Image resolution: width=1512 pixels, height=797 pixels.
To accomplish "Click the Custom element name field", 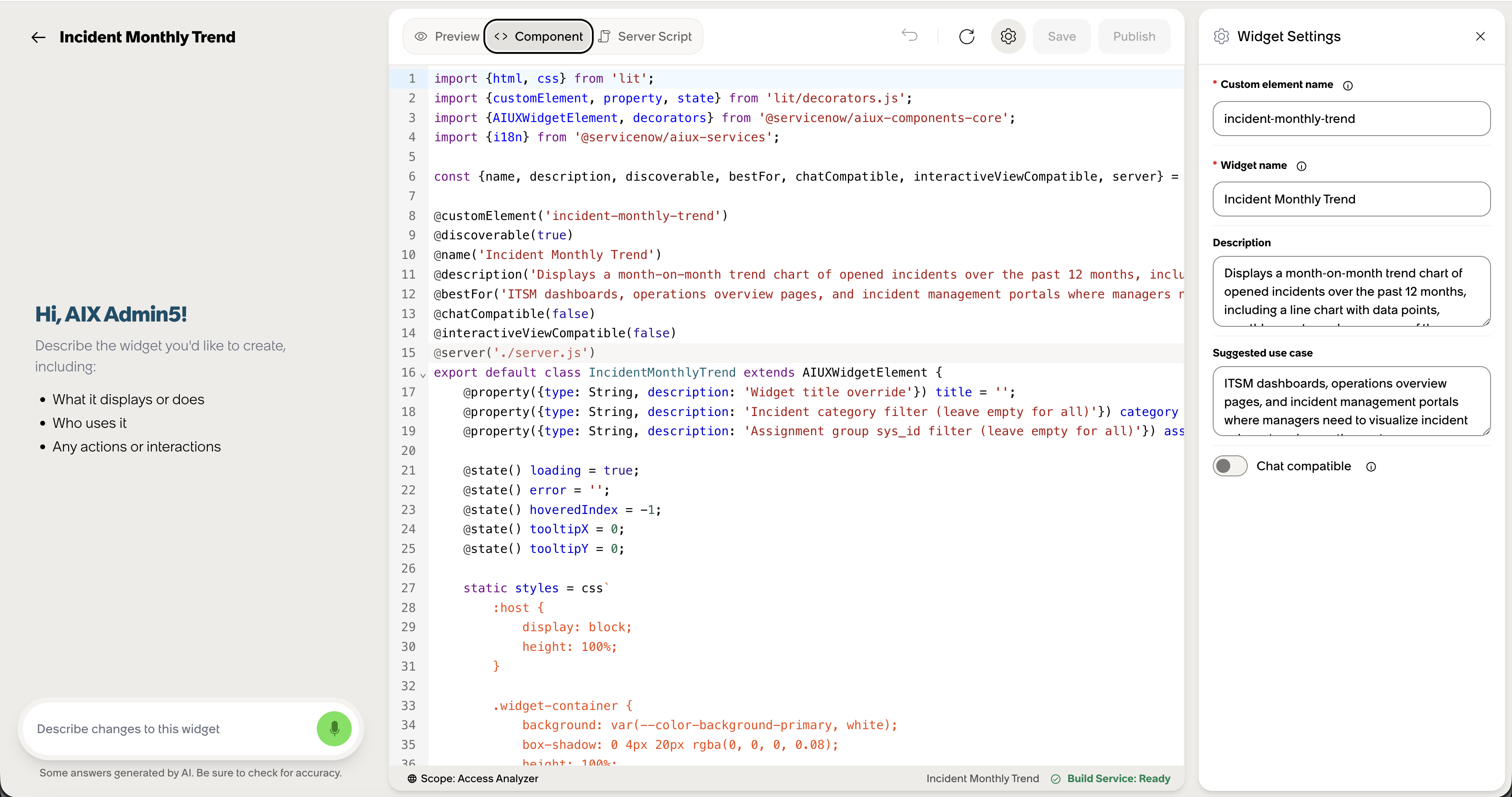I will pos(1351,119).
